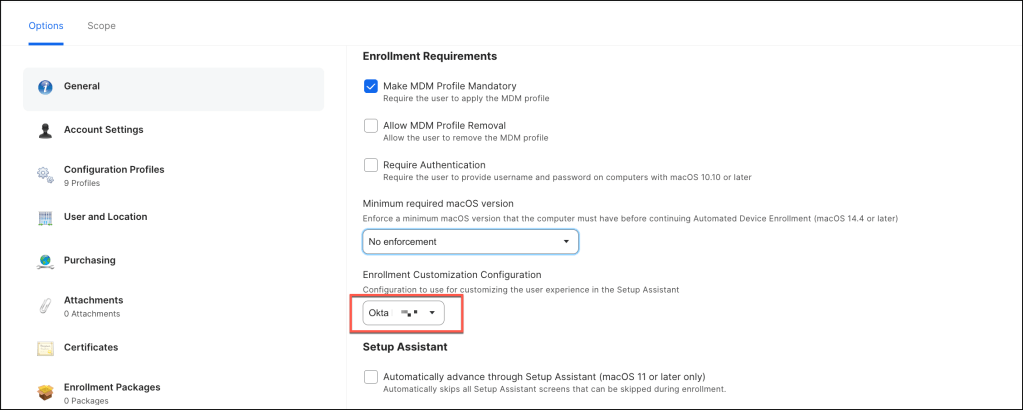Select the Options tab

45,26
